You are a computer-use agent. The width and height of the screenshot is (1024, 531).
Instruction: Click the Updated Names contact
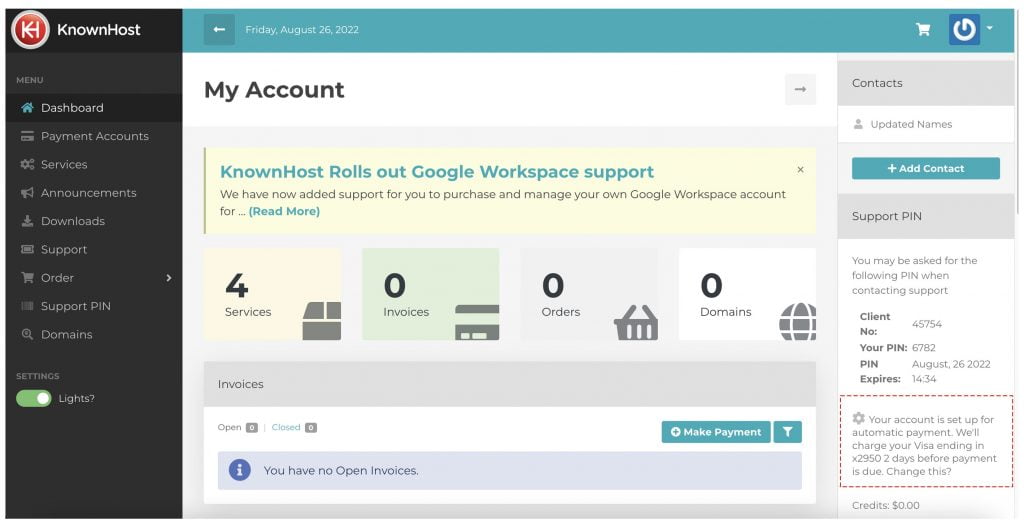[x=911, y=124]
